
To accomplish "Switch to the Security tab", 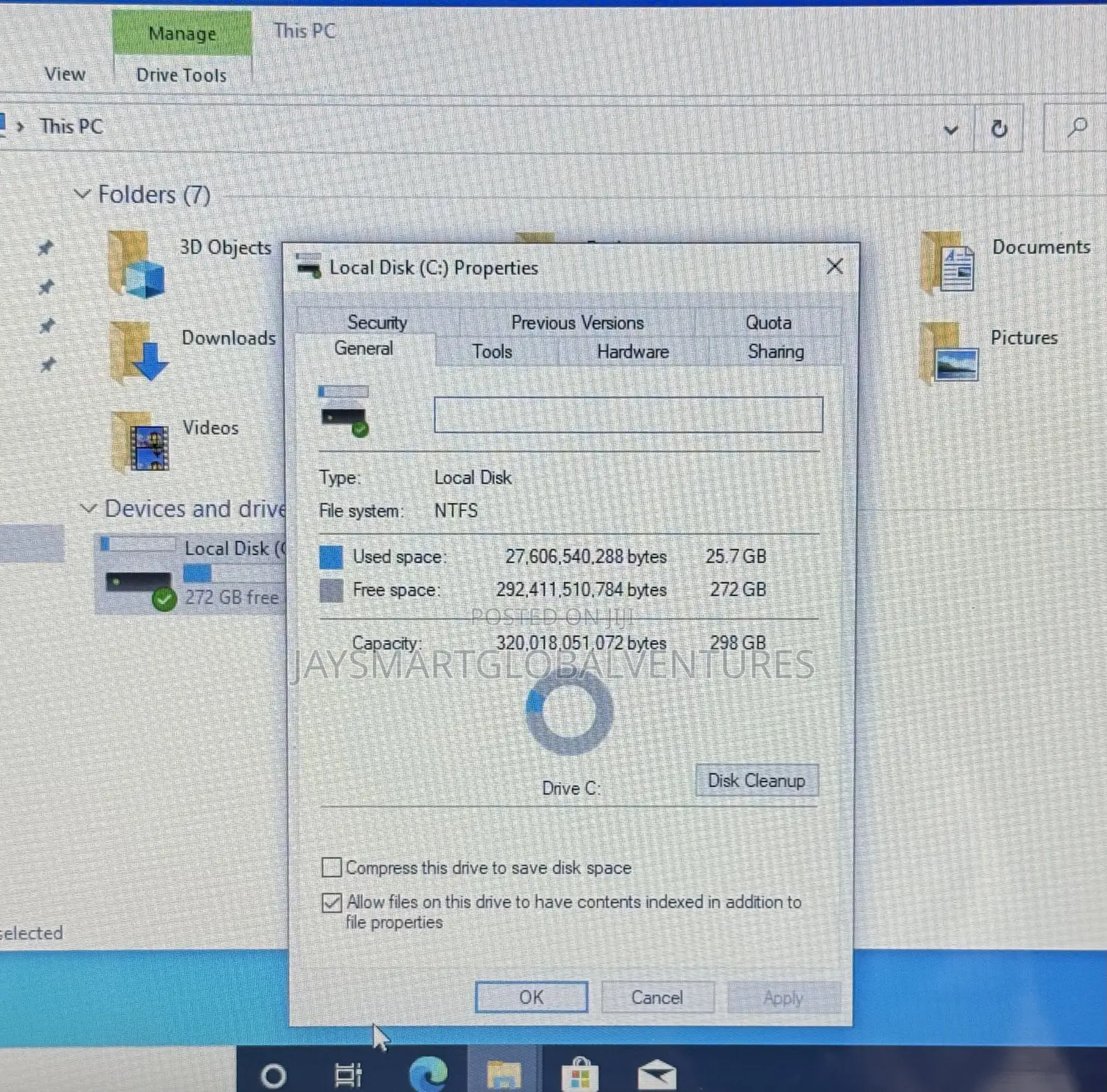I will 377,322.
